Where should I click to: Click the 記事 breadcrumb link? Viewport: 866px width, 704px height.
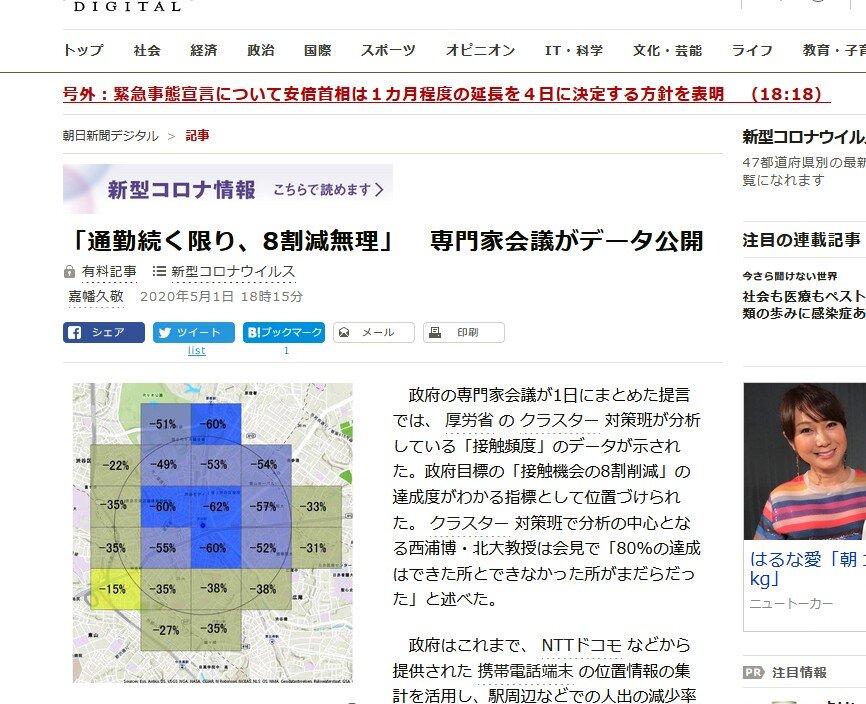[x=197, y=135]
